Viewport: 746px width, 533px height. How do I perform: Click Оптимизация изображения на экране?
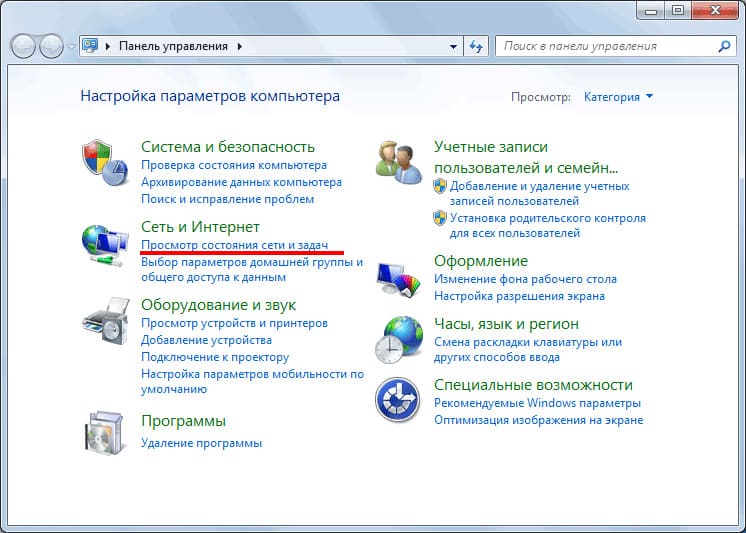[539, 420]
